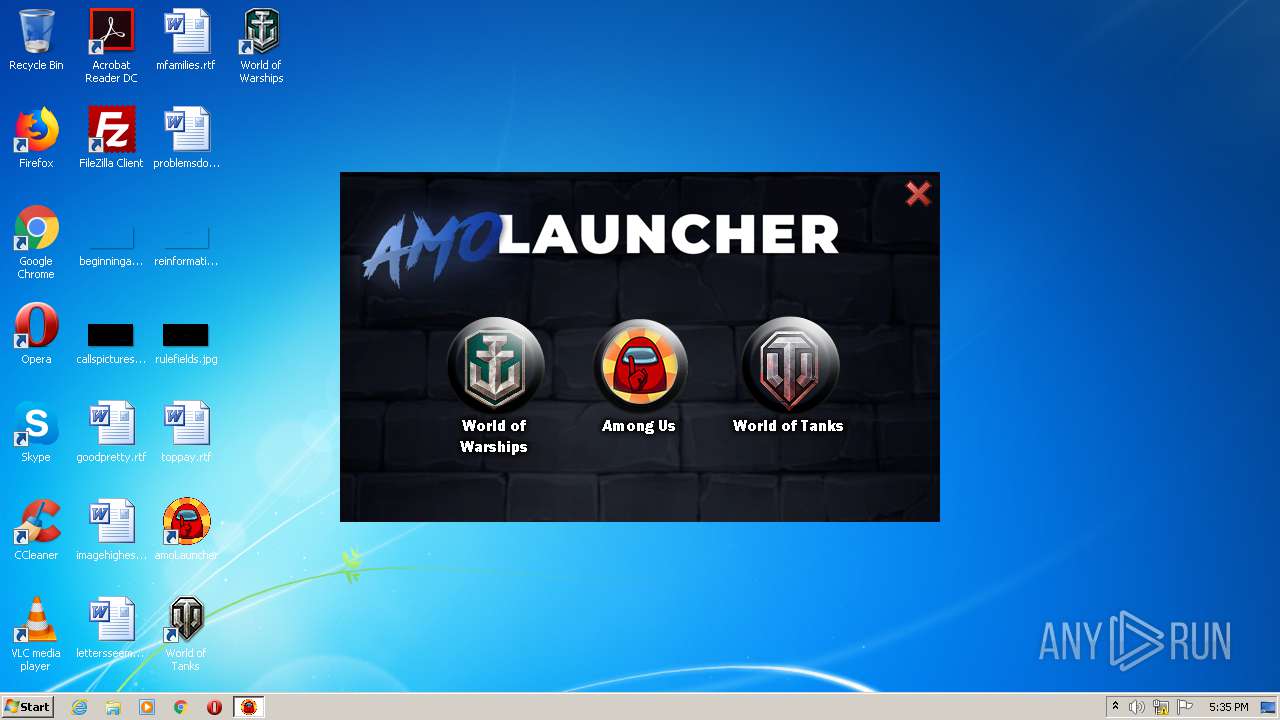
Task: Close the AmoLauncher window with red X
Action: (x=918, y=193)
